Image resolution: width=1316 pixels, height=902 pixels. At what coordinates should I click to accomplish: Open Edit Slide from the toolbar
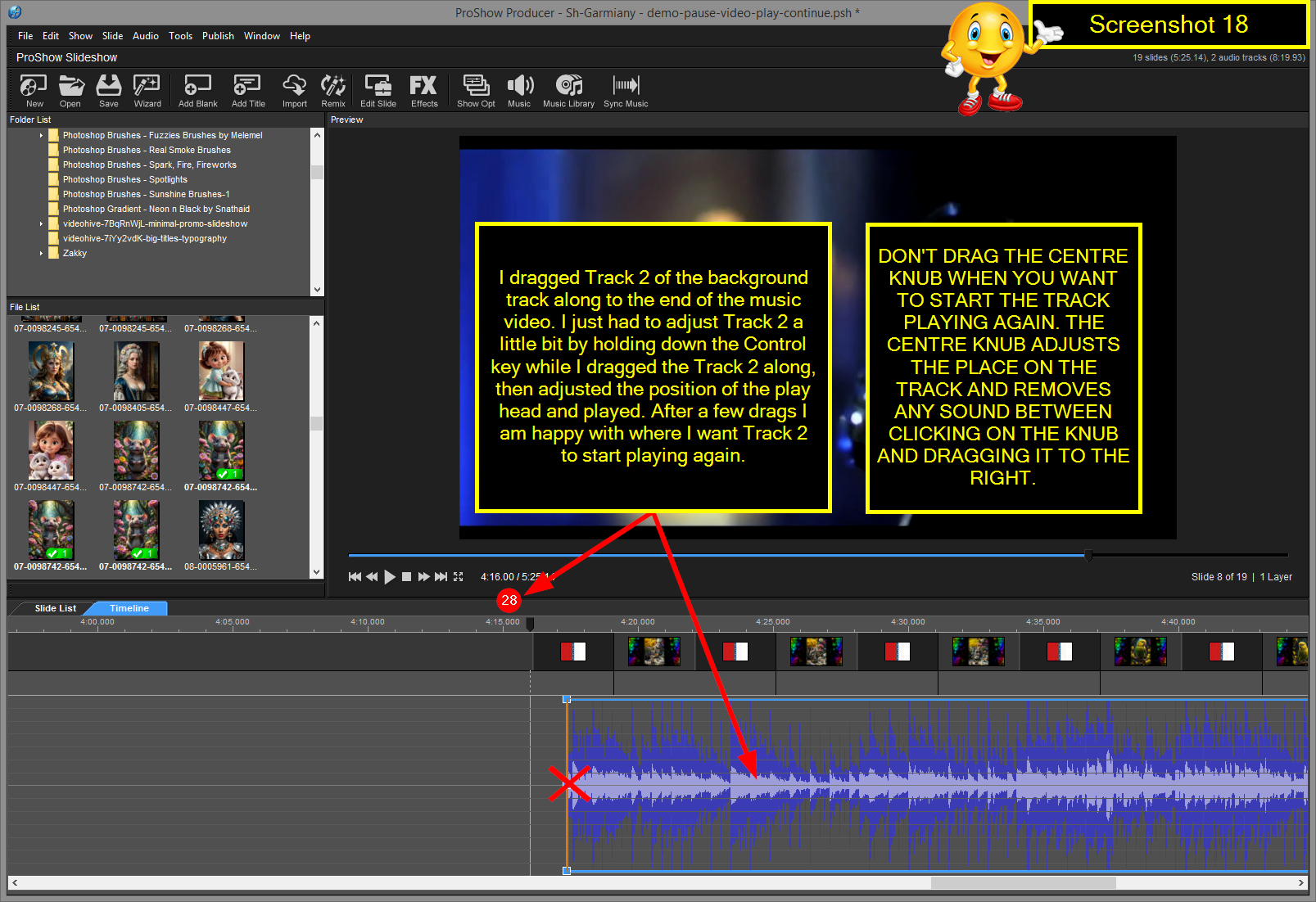[378, 91]
